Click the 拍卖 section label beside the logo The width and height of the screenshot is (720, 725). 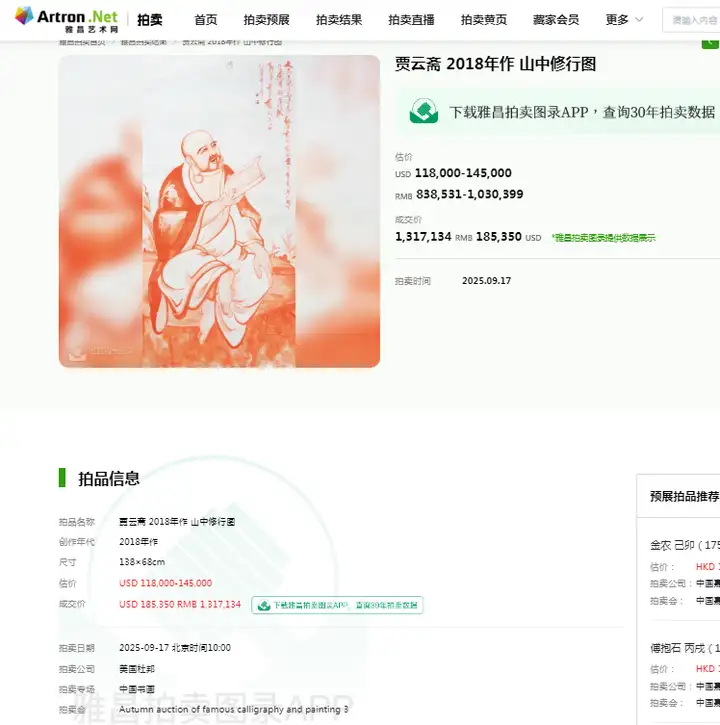pyautogui.click(x=150, y=20)
